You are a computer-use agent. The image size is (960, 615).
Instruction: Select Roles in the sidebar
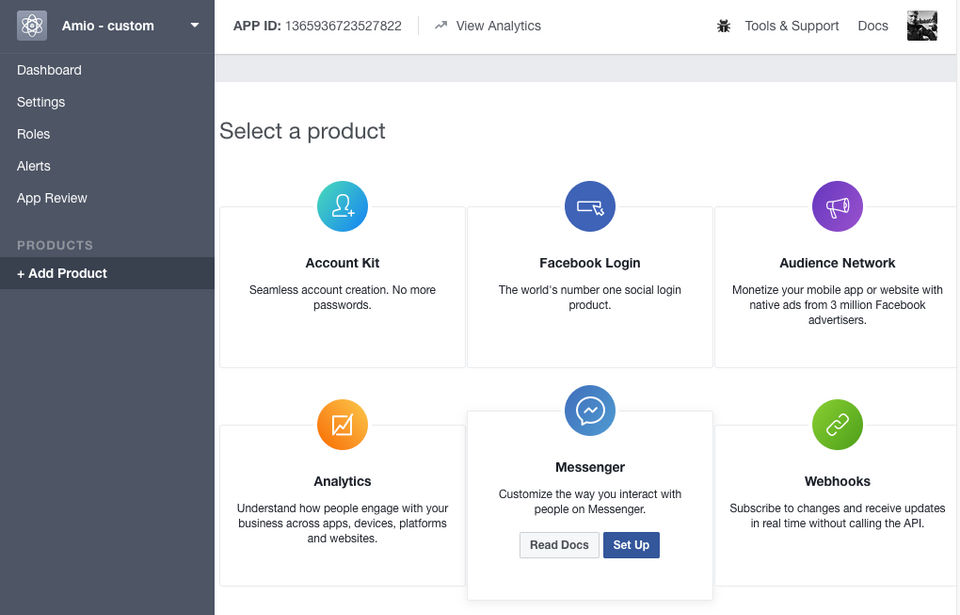pyautogui.click(x=33, y=134)
